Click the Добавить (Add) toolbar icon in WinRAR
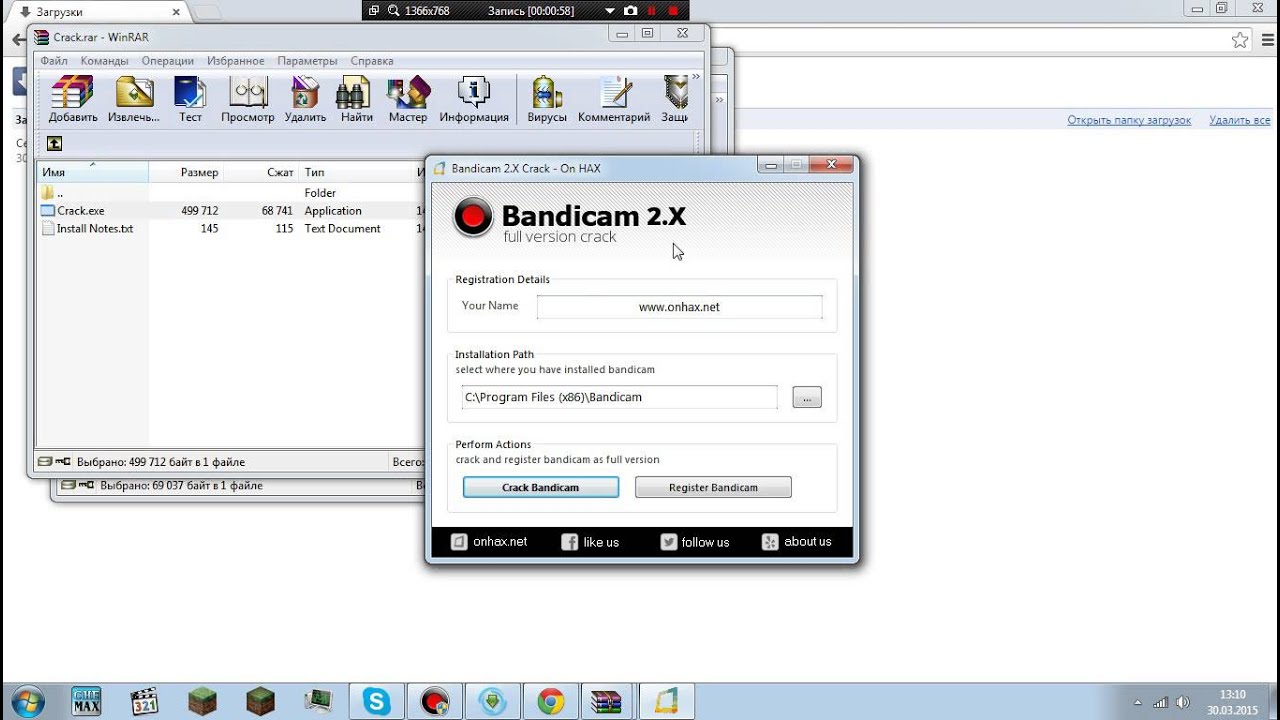 coord(73,100)
